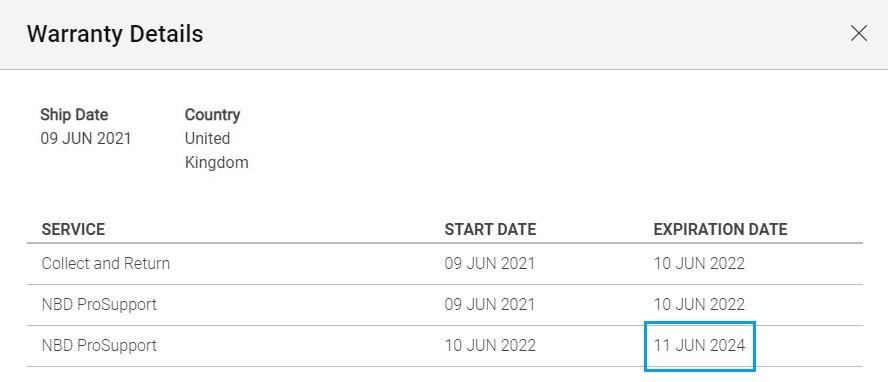Click Collect and Return expiration 10 JUN 2022

pos(699,264)
